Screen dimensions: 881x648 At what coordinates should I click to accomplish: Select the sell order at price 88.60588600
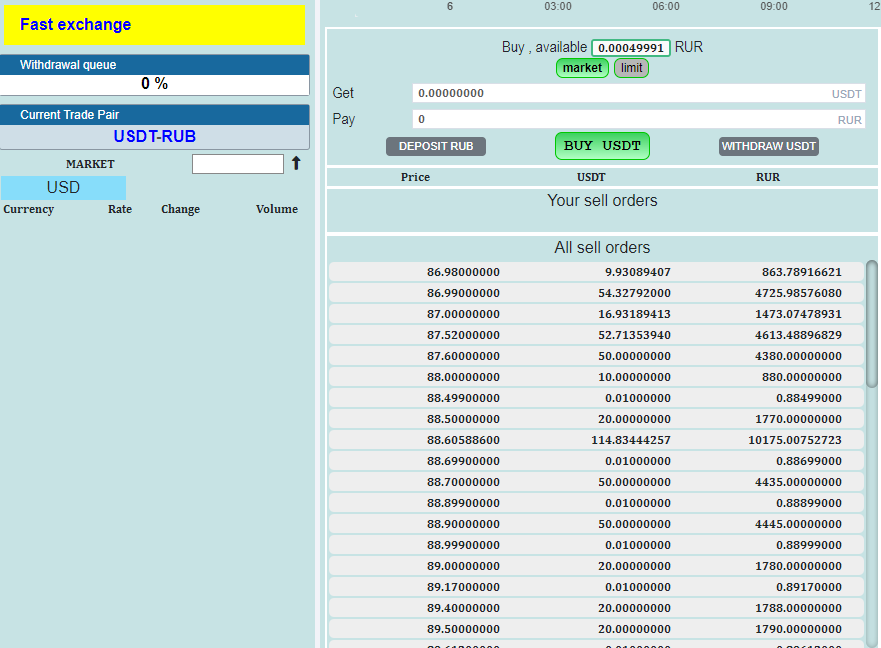pyautogui.click(x=596, y=440)
